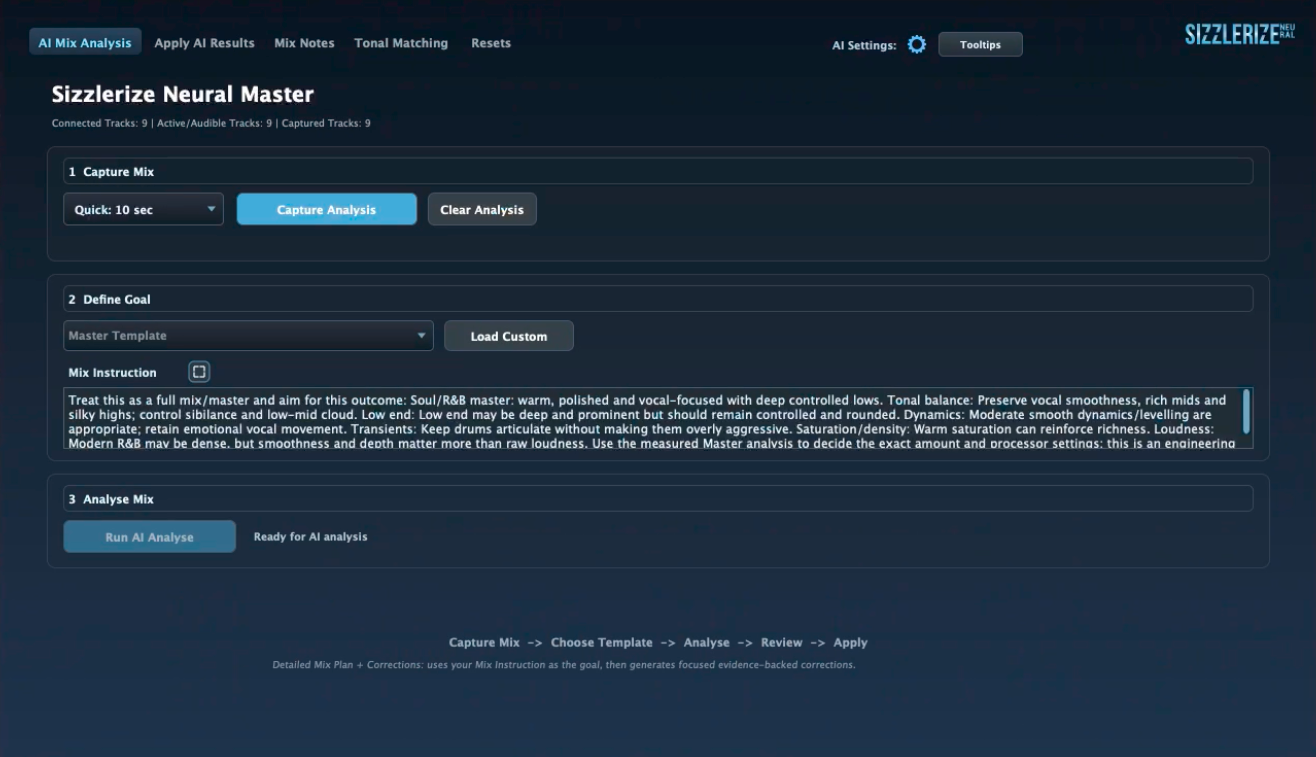Switch to AI Mix Analysis tab
The image size is (1316, 757).
pos(85,43)
